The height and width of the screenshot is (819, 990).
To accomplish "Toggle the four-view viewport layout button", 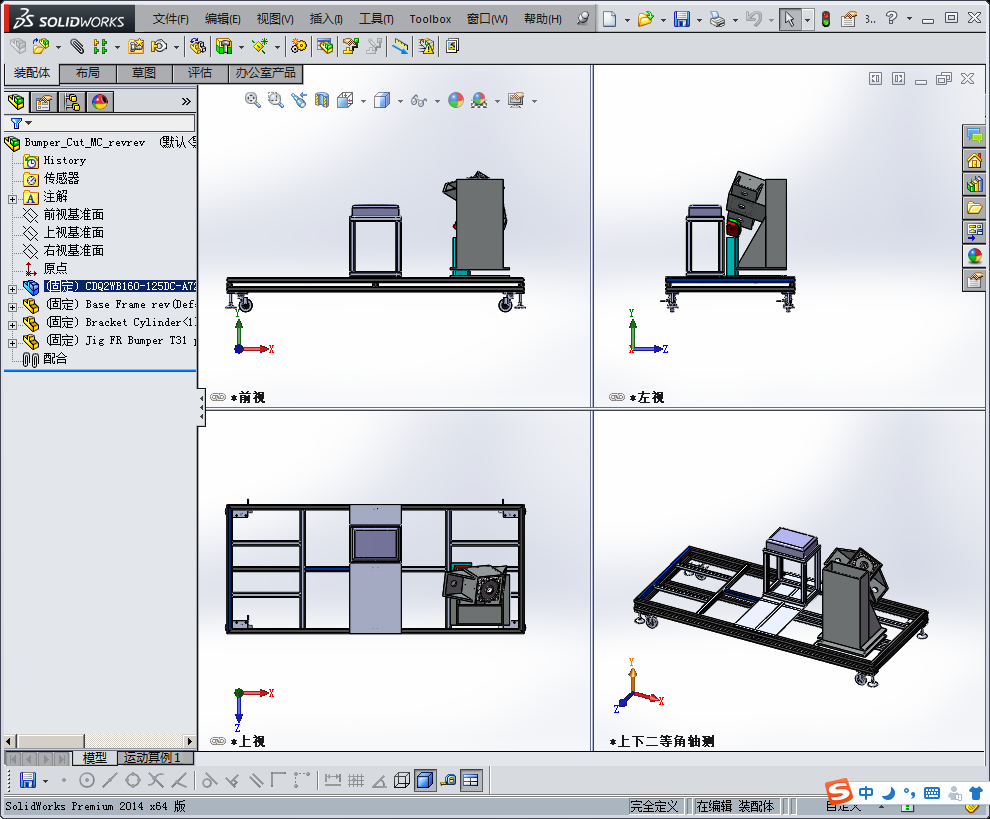I will coord(471,780).
